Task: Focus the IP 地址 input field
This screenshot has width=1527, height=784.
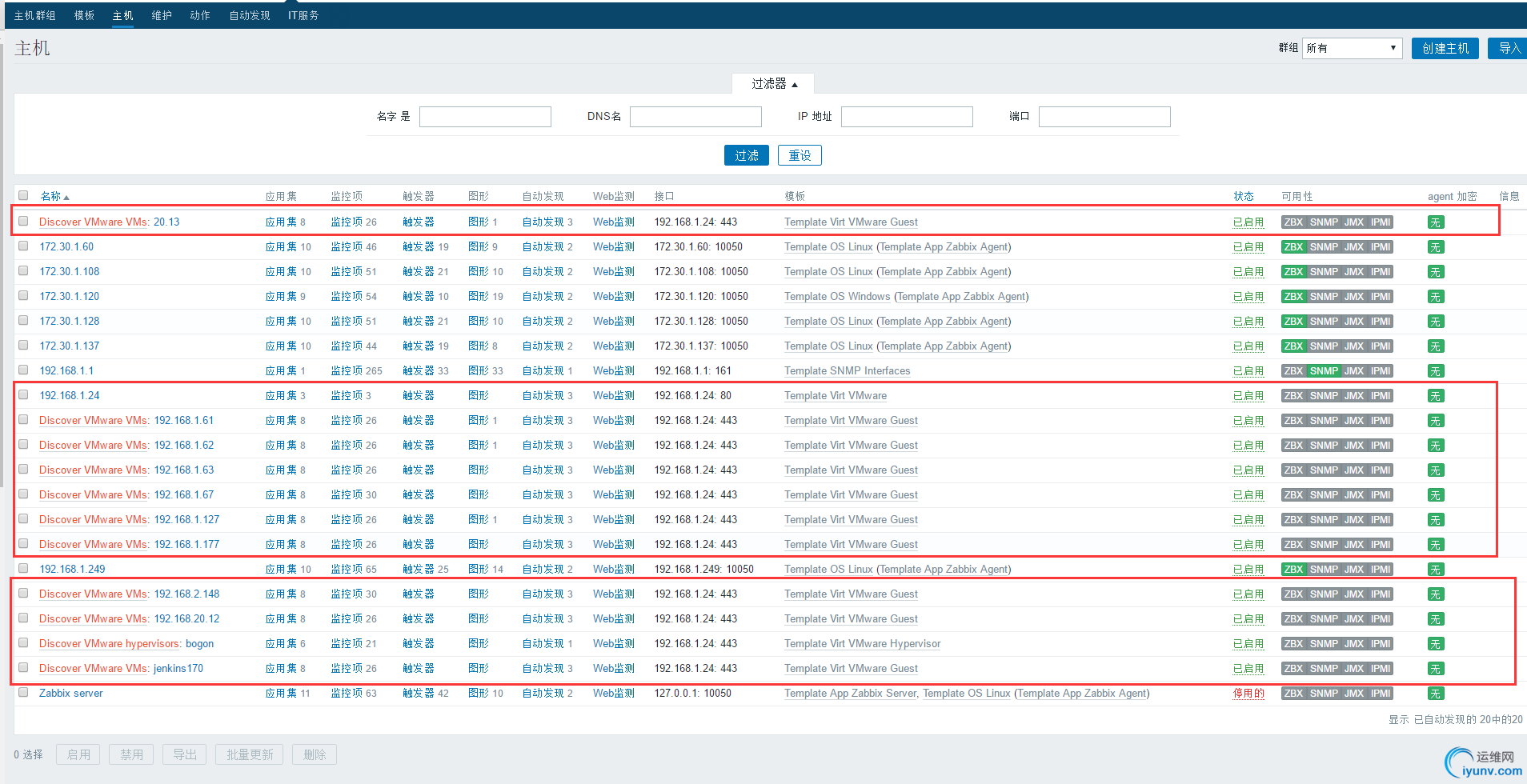Action: click(907, 117)
